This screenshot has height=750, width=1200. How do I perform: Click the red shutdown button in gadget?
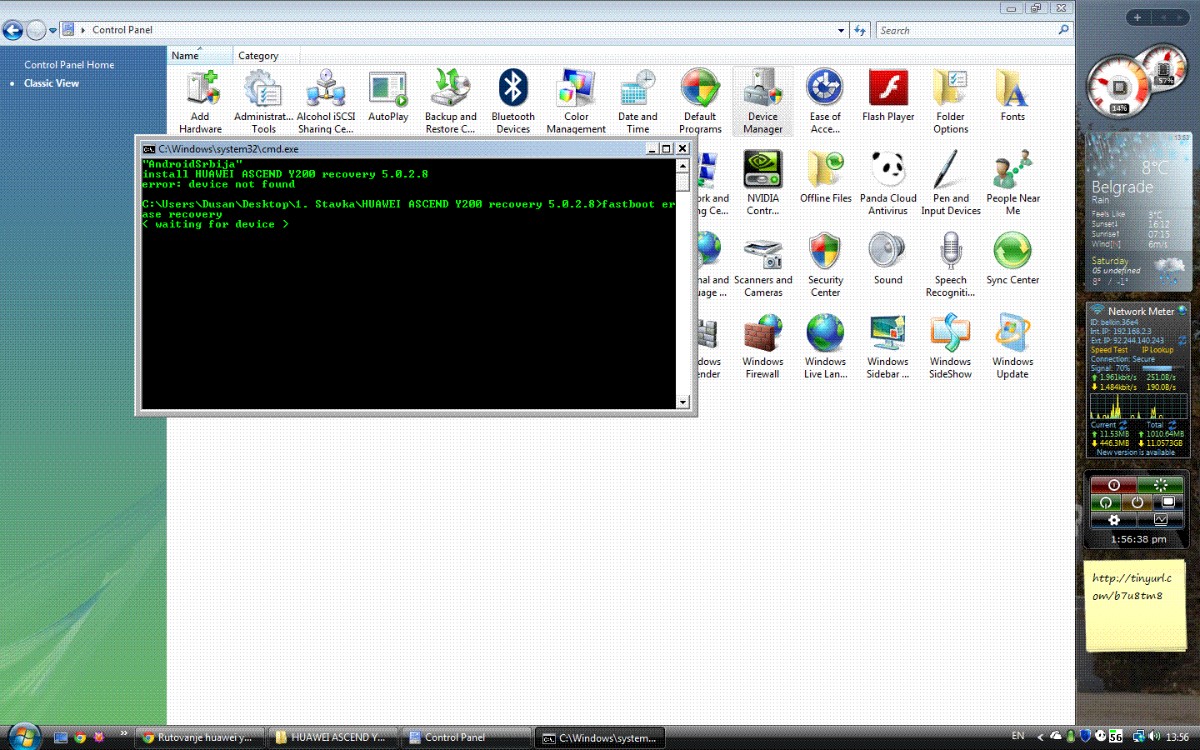point(1113,485)
